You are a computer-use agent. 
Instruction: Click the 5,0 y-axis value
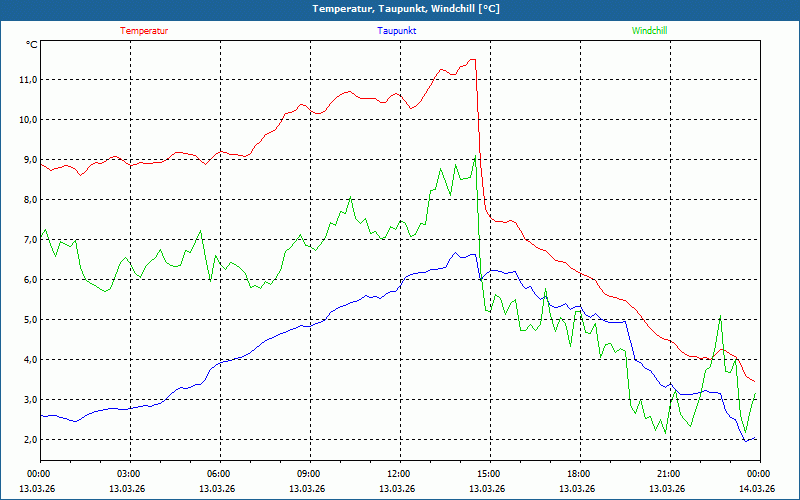(x=31, y=319)
